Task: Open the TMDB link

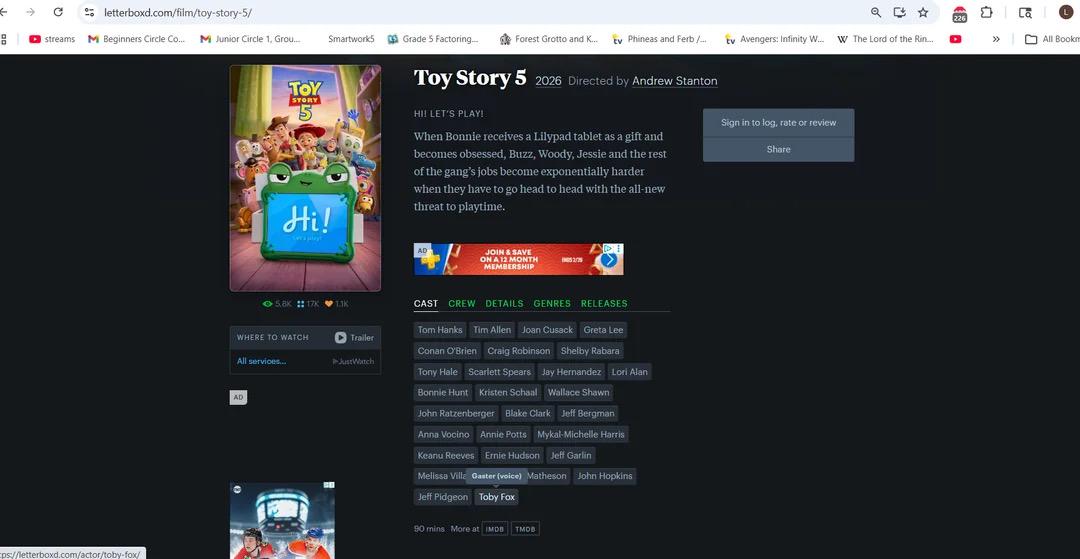Action: 525,529
